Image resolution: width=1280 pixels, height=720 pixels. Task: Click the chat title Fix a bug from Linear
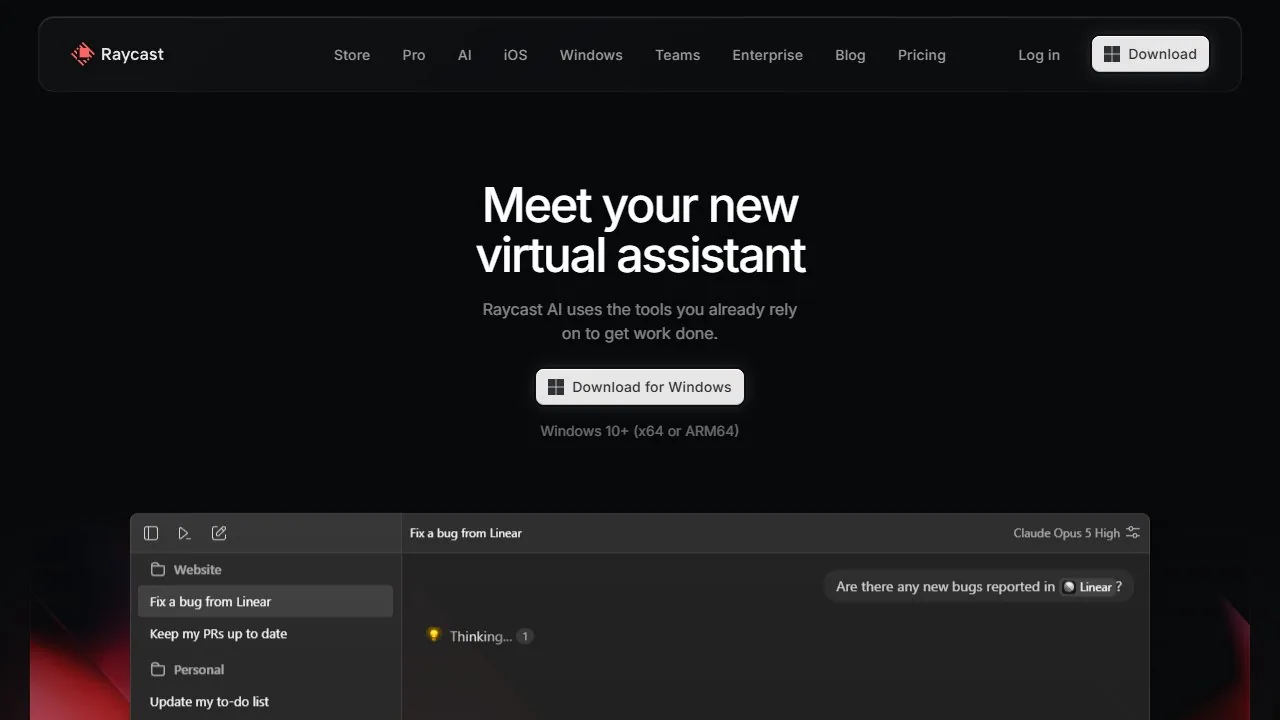(x=466, y=533)
